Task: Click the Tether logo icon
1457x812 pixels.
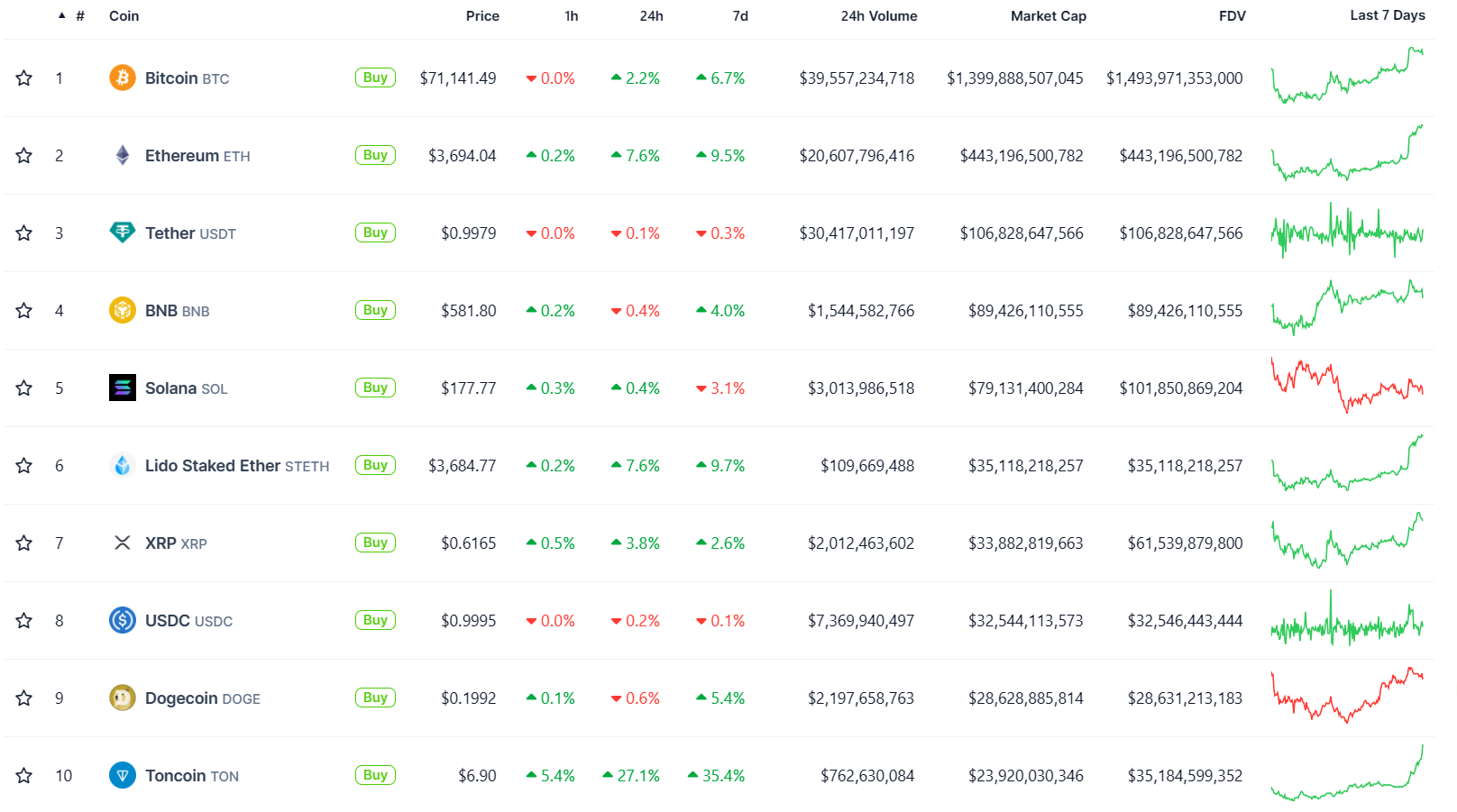Action: (x=123, y=233)
